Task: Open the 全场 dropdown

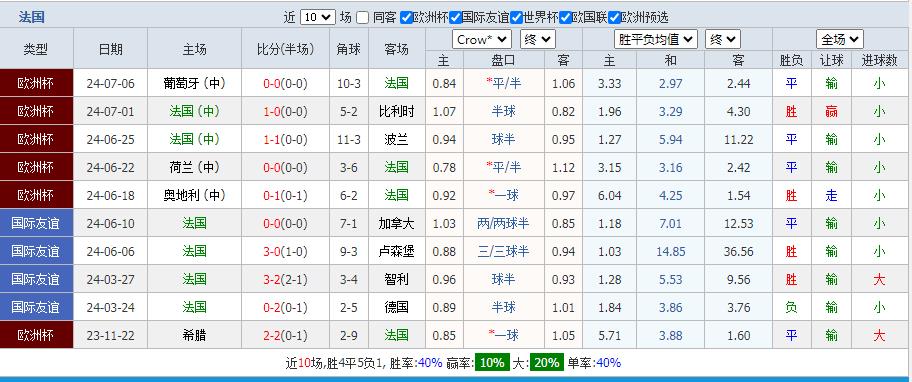Action: click(x=839, y=40)
